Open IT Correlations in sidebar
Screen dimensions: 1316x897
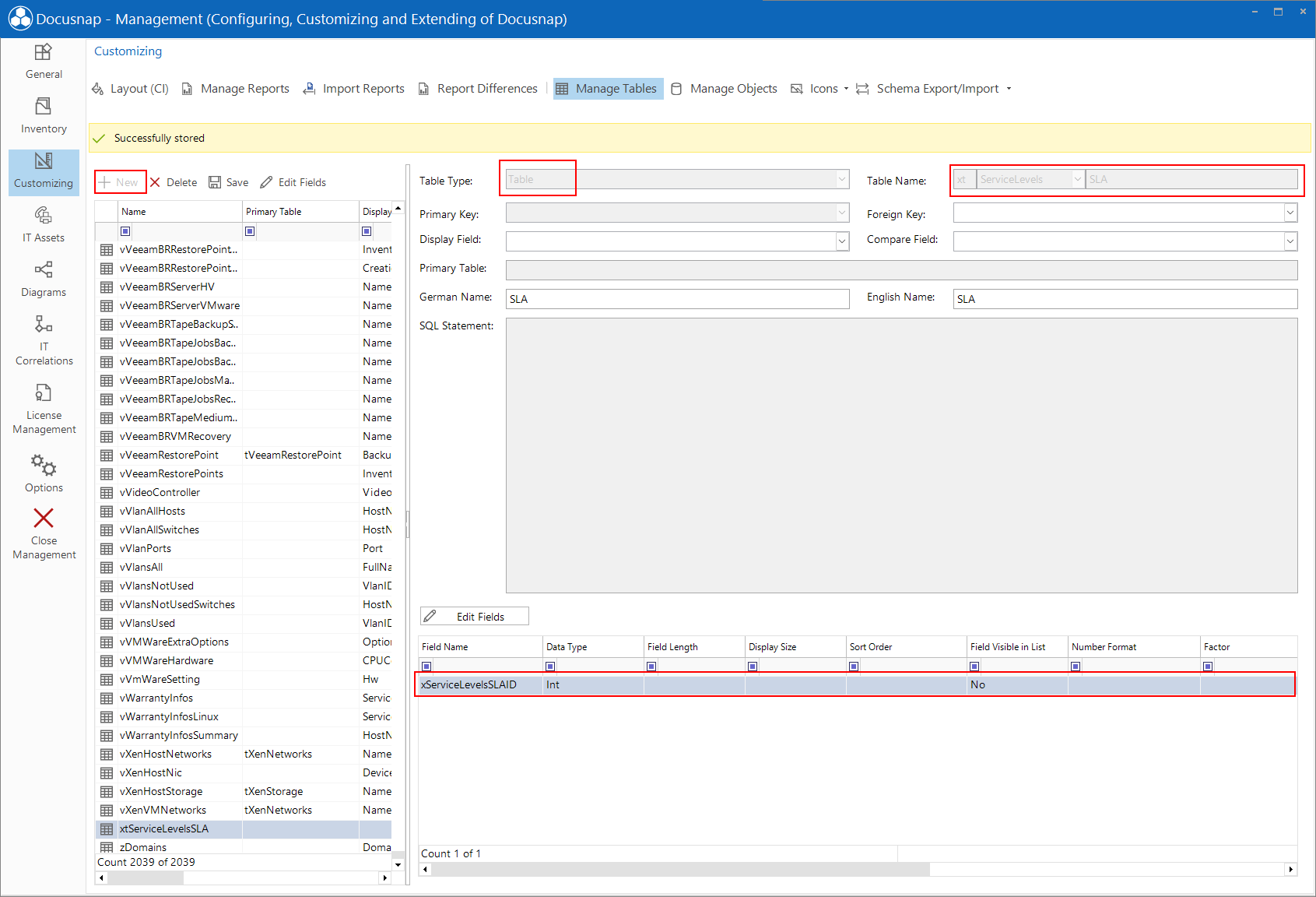tap(44, 340)
